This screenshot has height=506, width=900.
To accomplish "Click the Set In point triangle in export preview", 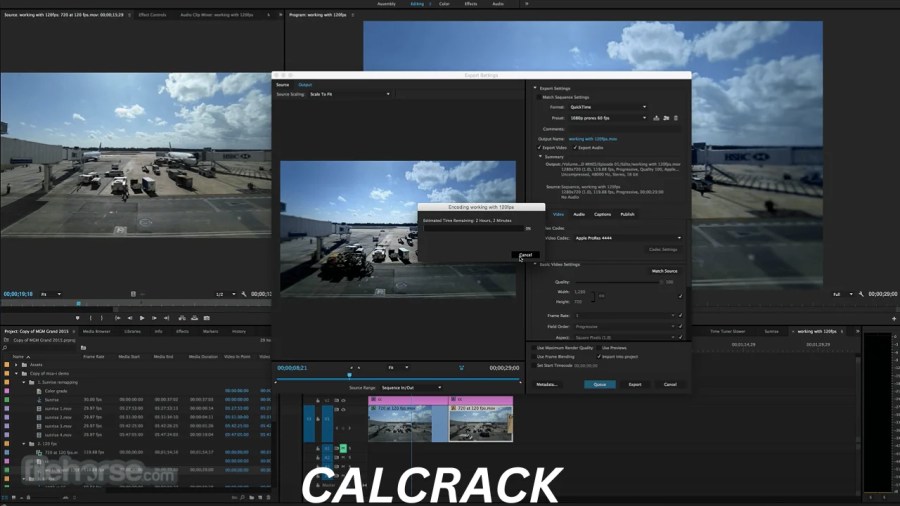I will tap(351, 368).
